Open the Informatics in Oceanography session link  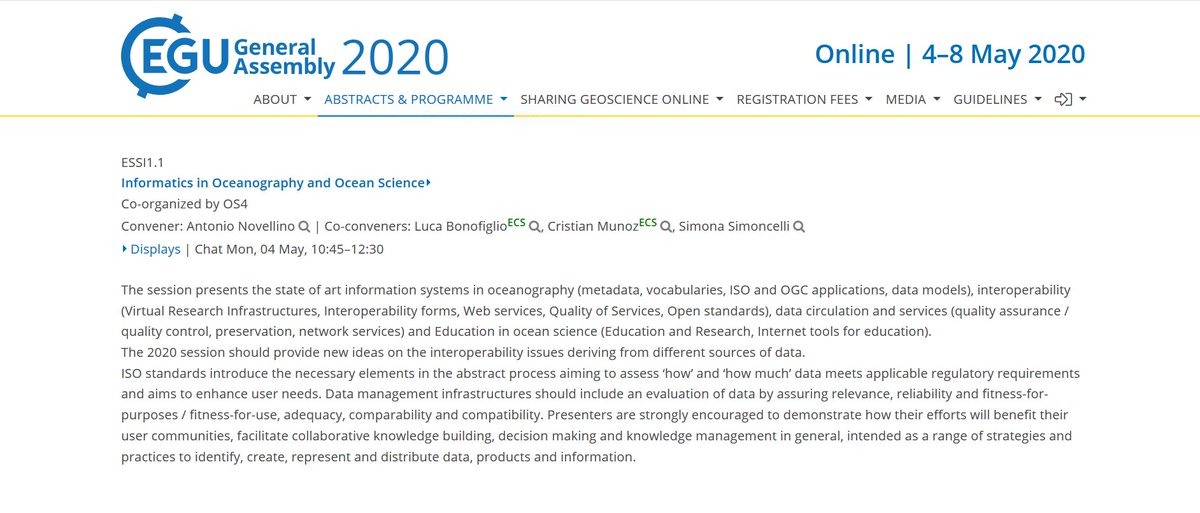click(x=276, y=183)
